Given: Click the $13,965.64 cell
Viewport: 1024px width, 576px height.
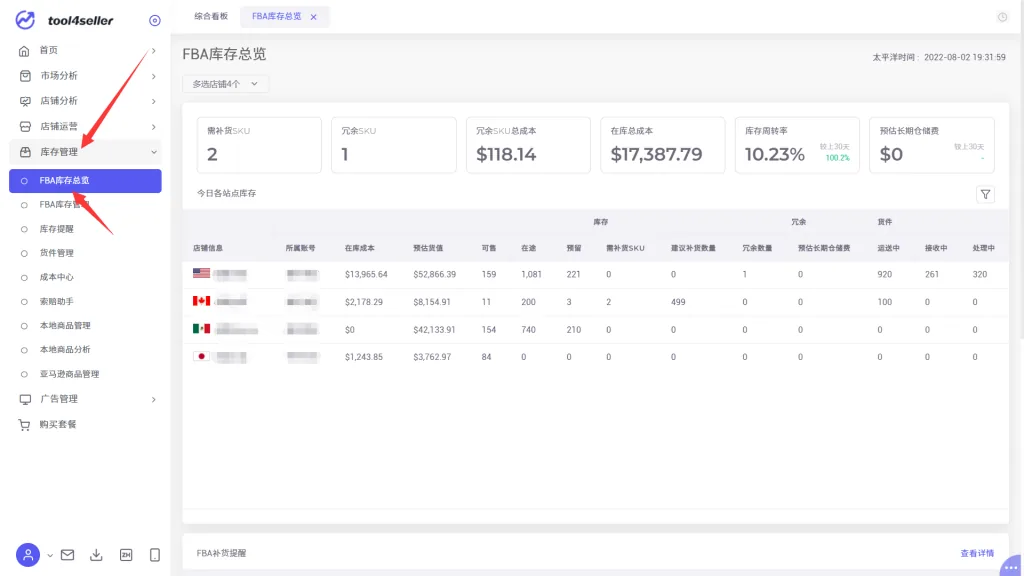Looking at the screenshot, I should coord(366,274).
